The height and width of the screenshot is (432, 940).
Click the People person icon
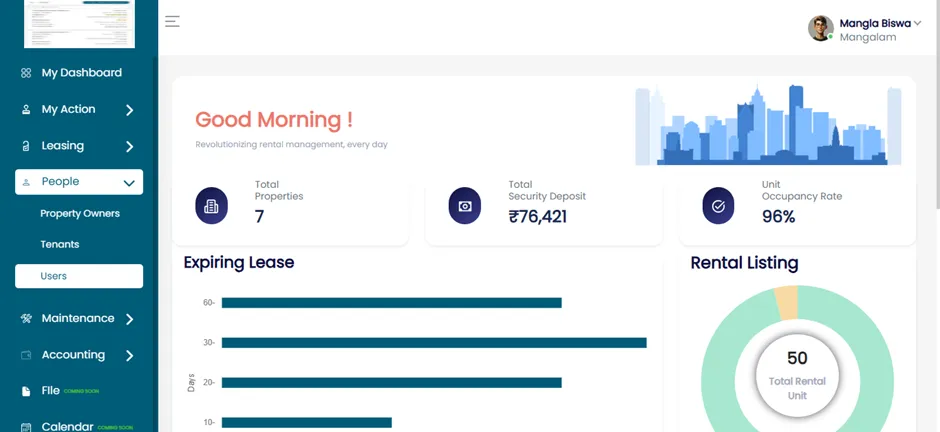(x=26, y=182)
